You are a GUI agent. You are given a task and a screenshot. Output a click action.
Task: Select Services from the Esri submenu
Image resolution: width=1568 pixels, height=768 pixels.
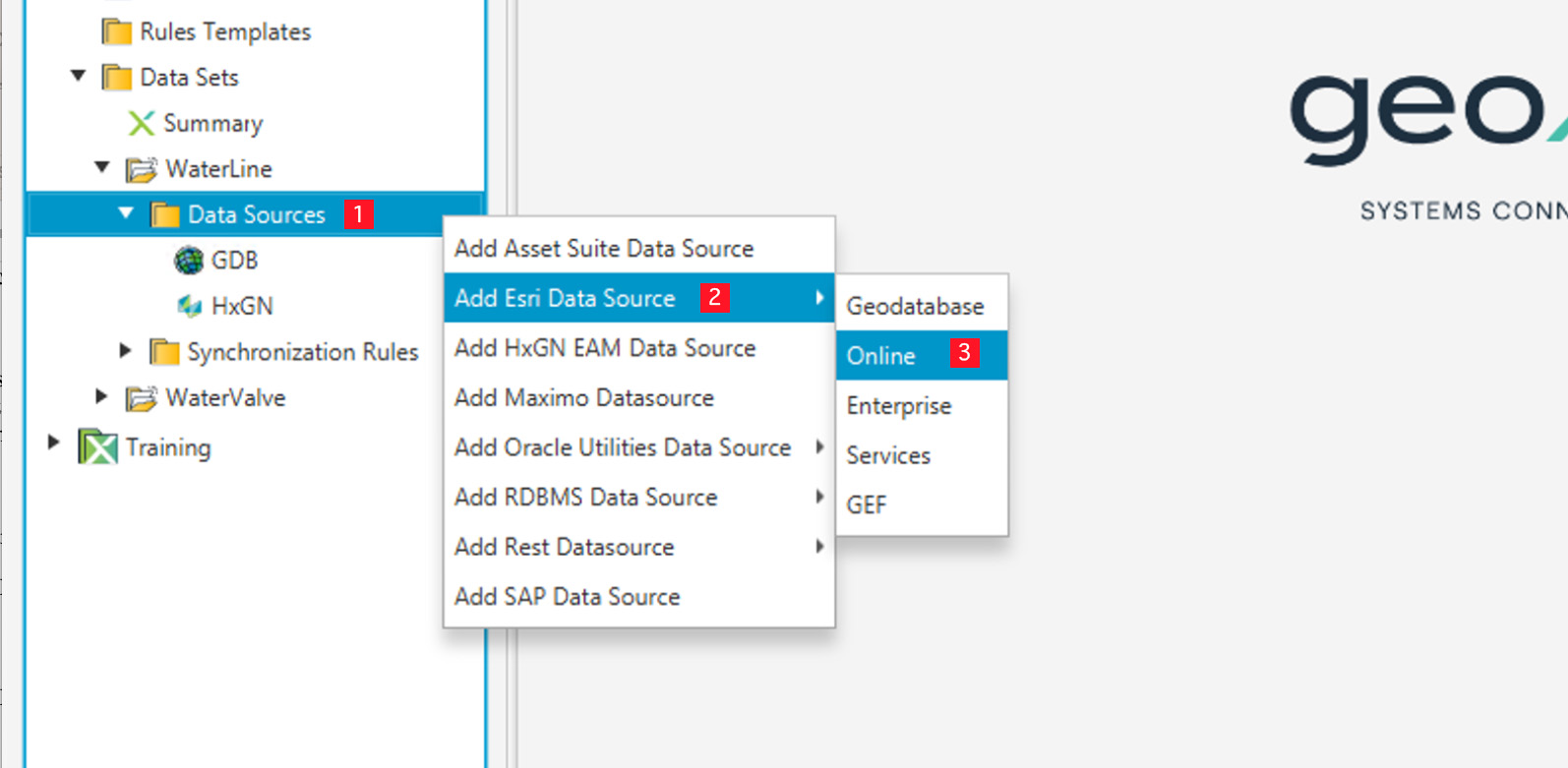(x=922, y=455)
